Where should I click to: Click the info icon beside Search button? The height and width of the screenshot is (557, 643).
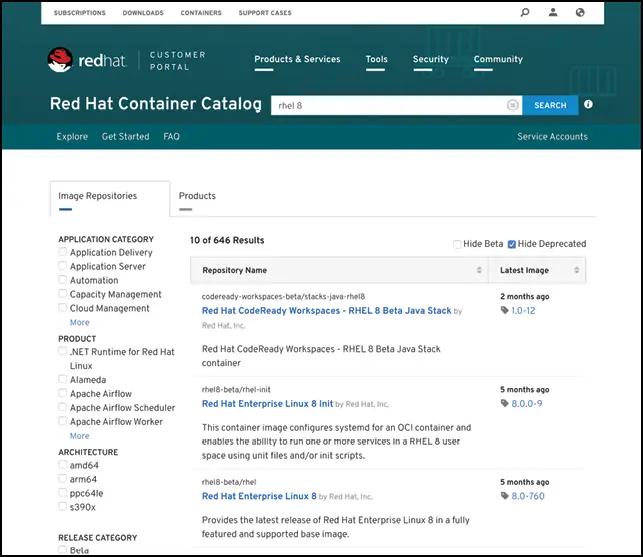click(x=588, y=104)
